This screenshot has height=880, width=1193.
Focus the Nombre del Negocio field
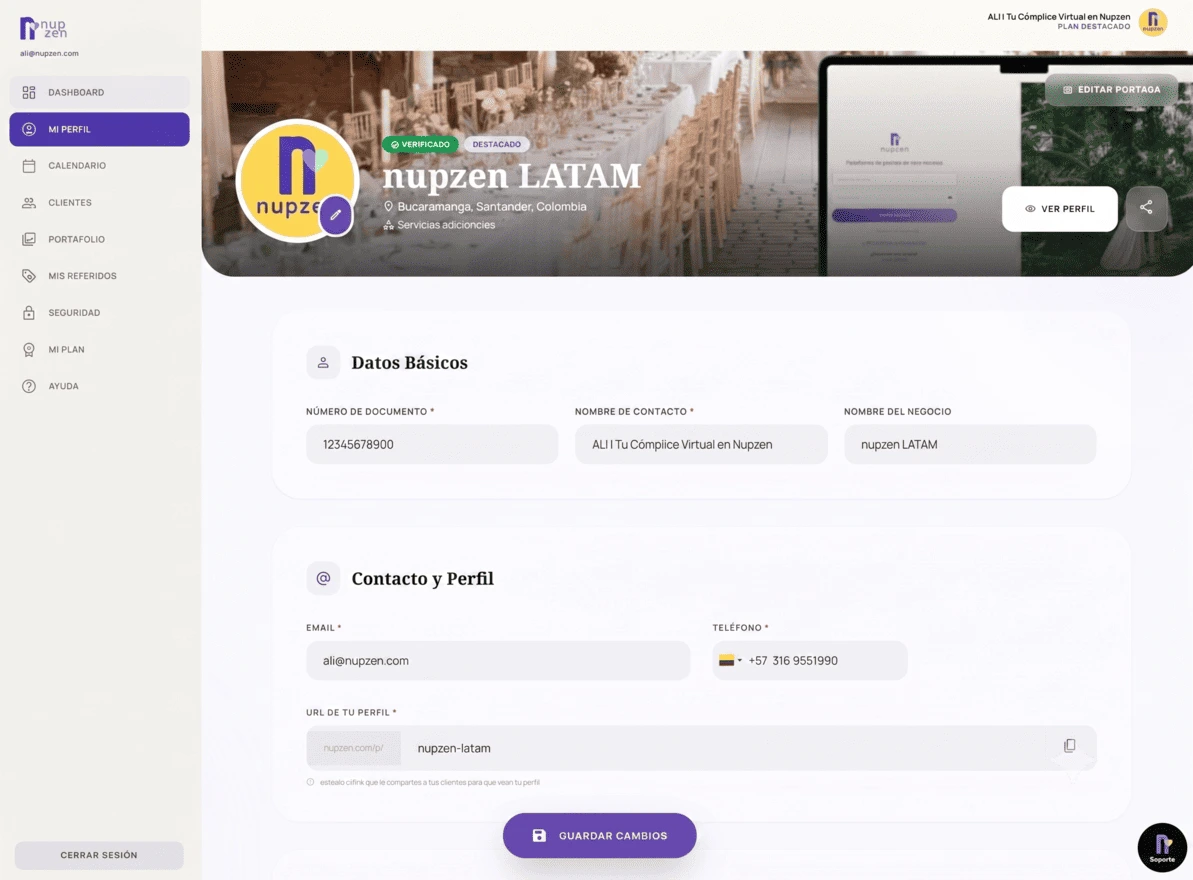click(x=969, y=444)
